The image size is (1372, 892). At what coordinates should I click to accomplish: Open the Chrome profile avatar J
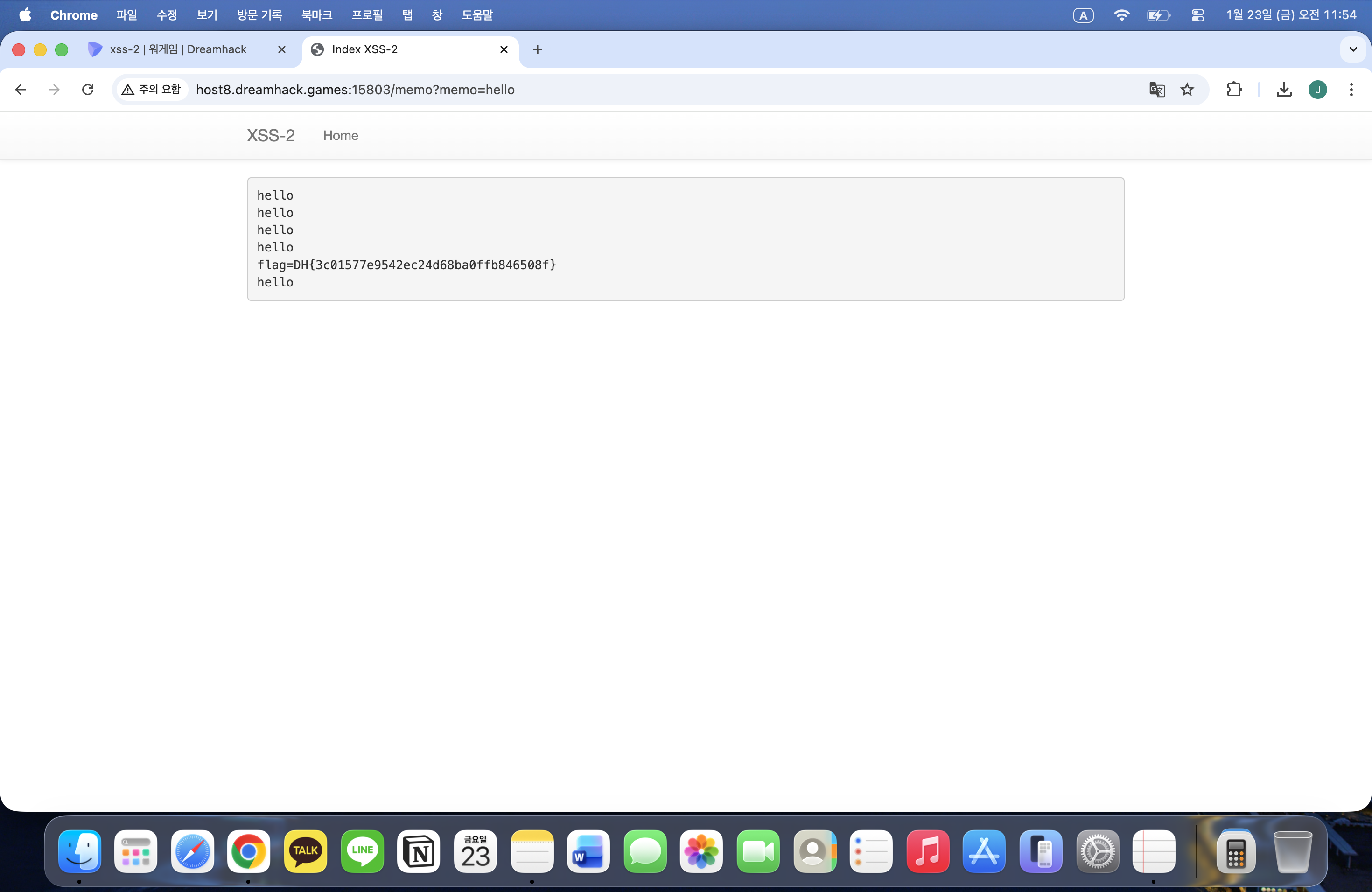point(1317,89)
